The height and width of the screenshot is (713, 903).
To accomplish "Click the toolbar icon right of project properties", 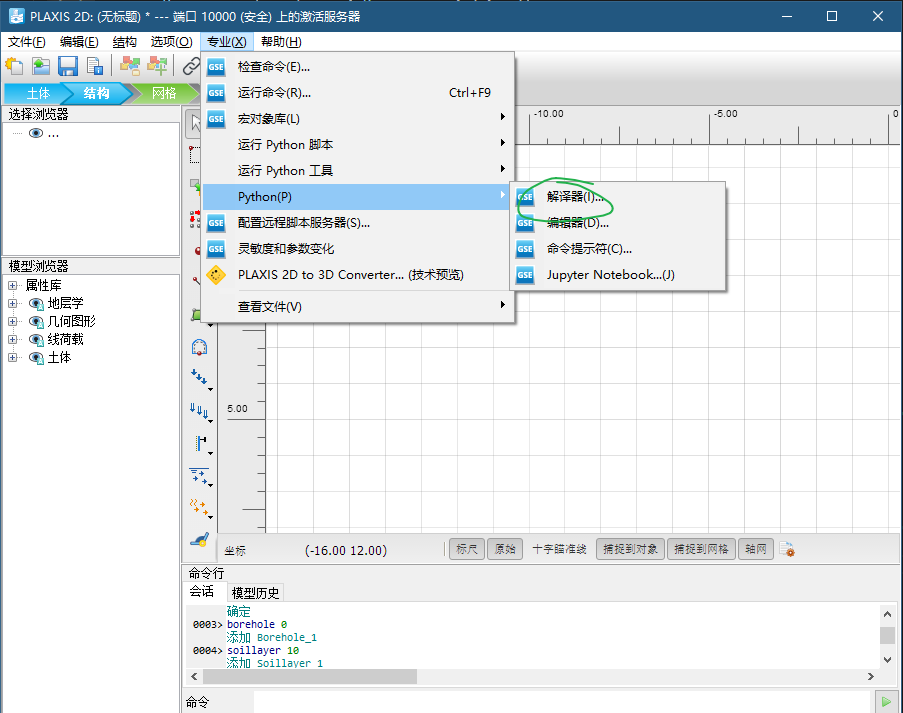I will (x=130, y=66).
